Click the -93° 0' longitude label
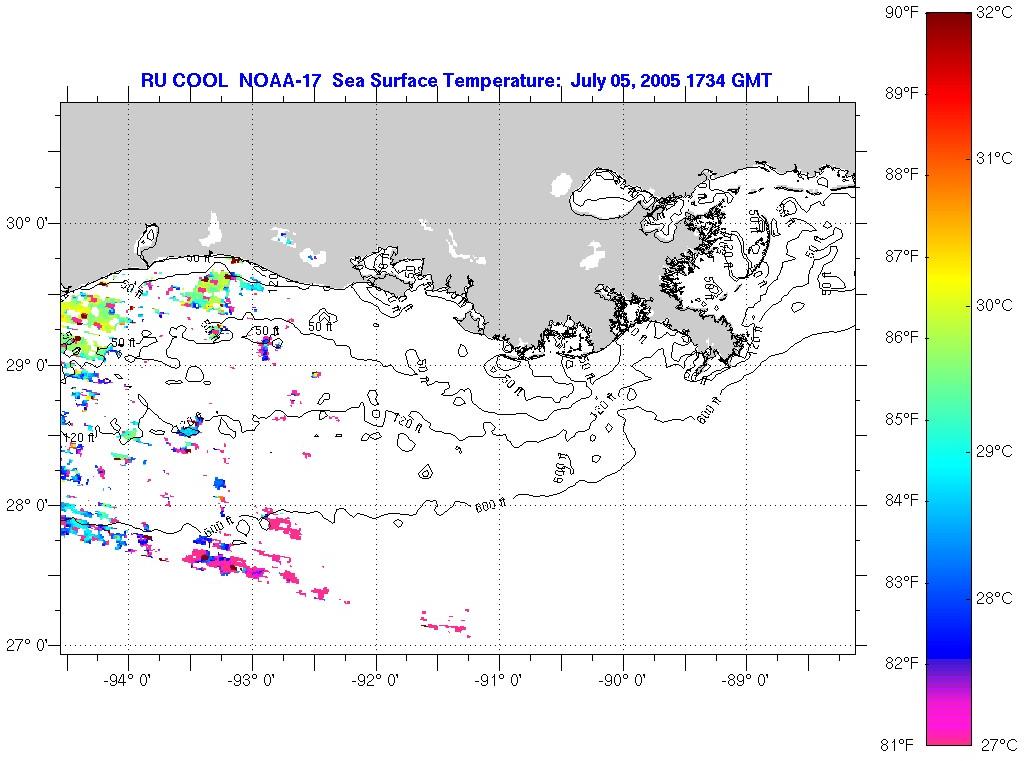The width and height of the screenshot is (1024, 761). coord(252,680)
